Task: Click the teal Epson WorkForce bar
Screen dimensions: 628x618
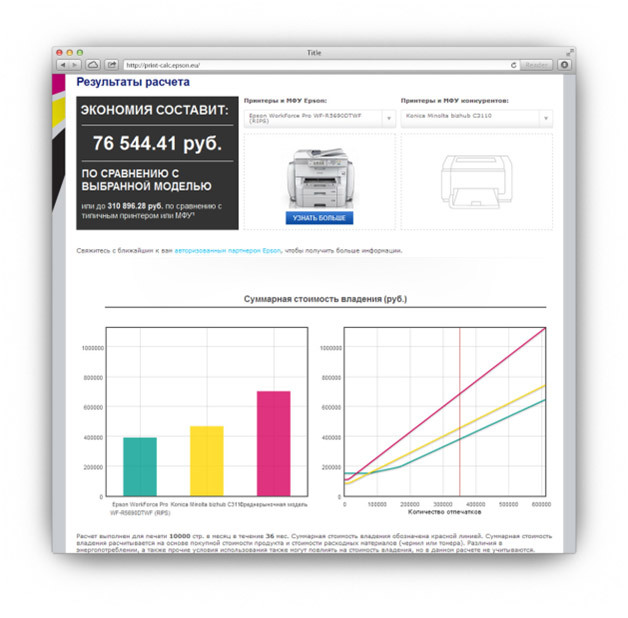Action: 140,467
